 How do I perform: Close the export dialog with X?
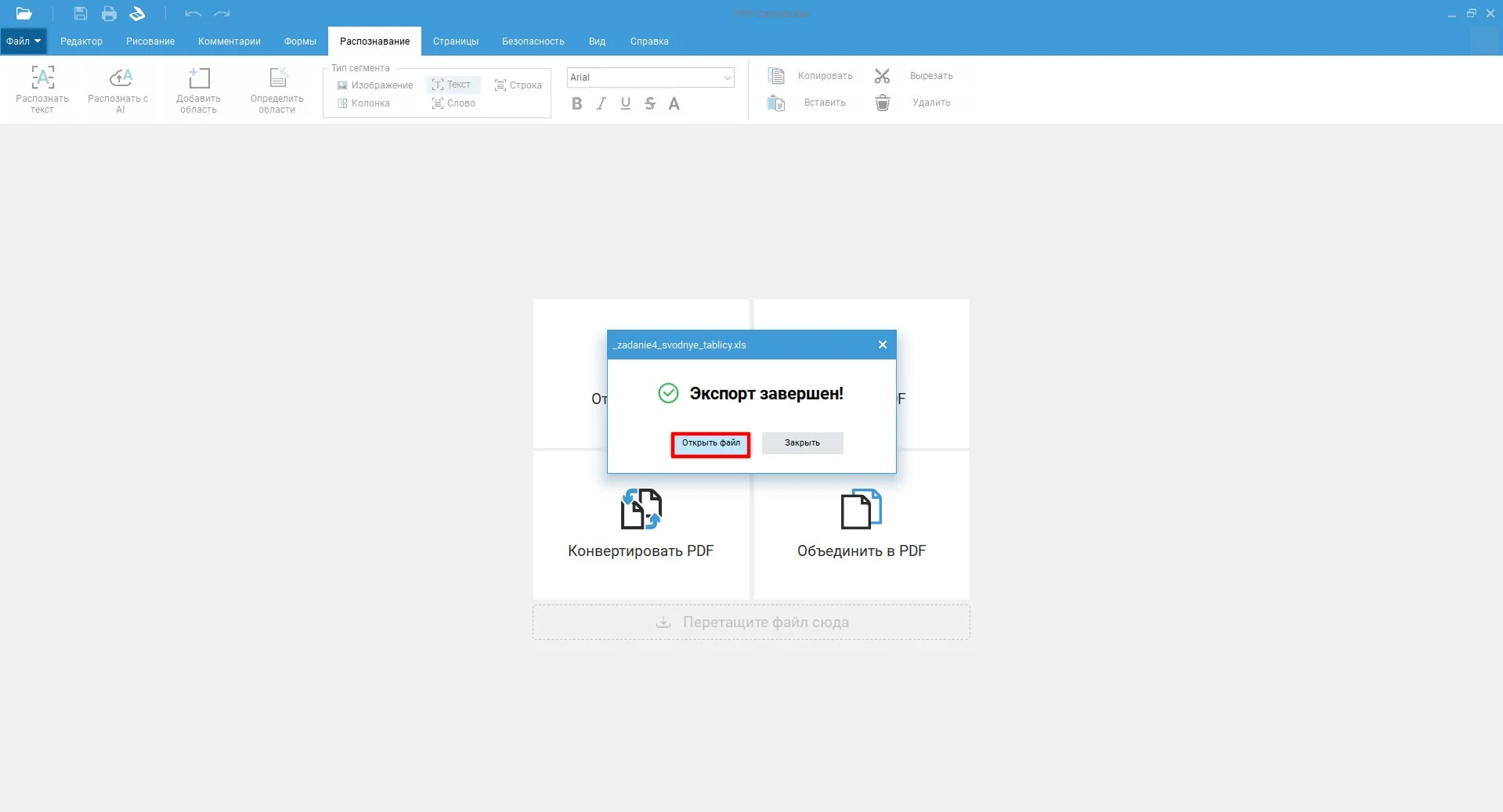pos(882,345)
